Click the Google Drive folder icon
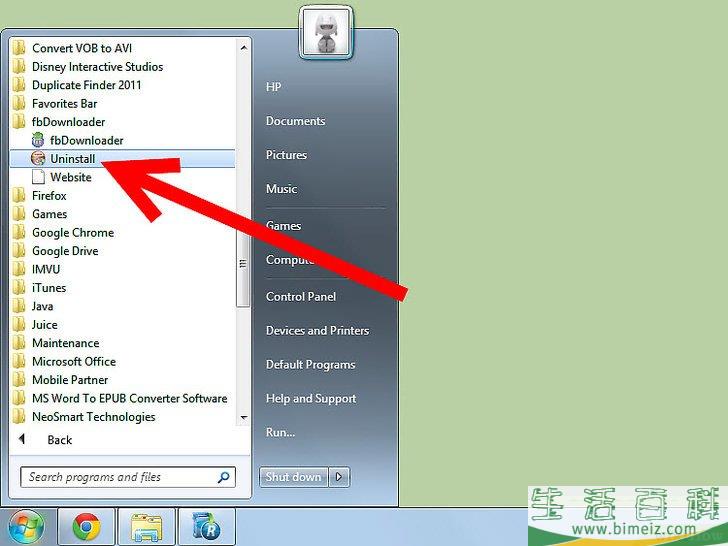 (x=19, y=251)
